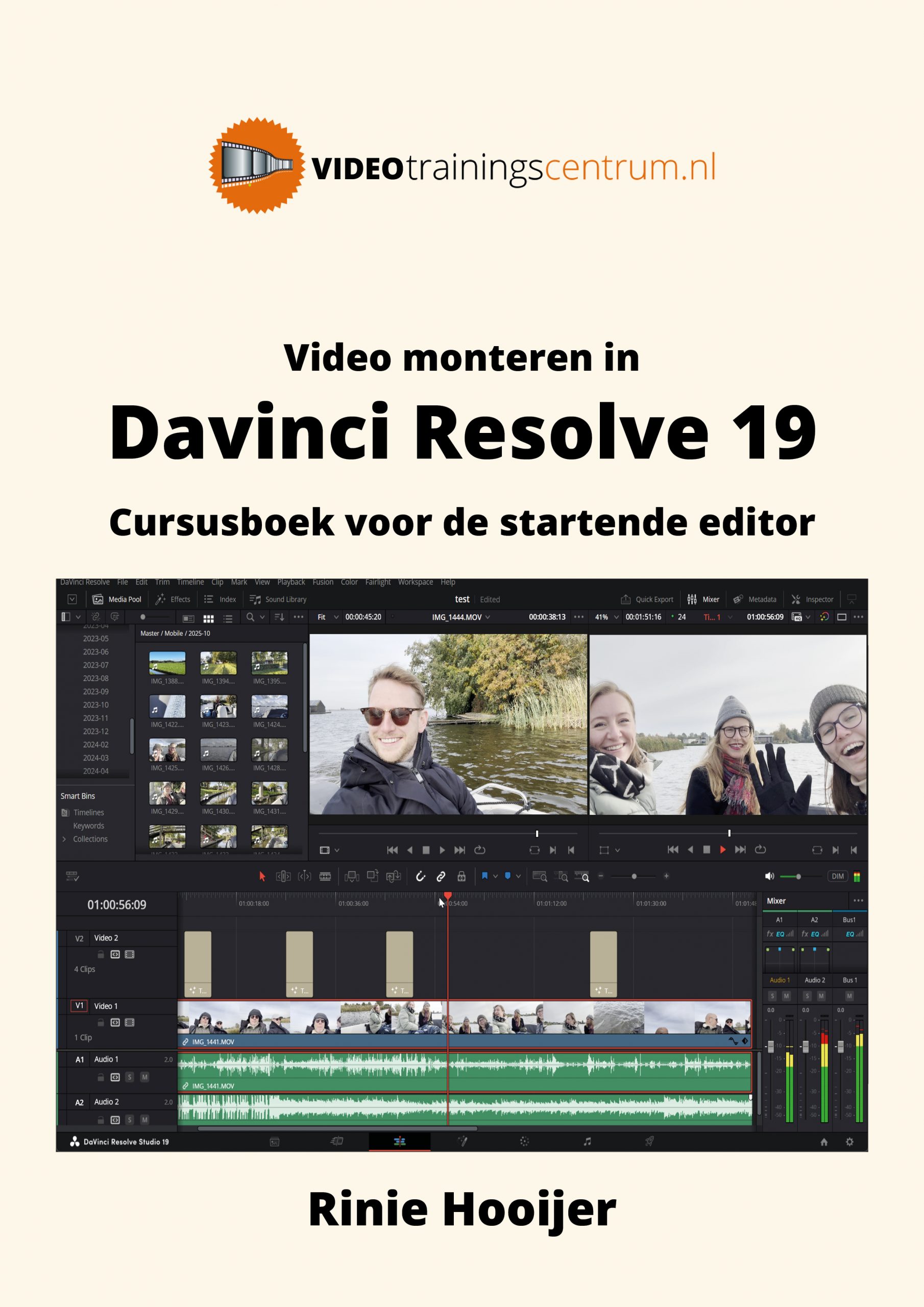The width and height of the screenshot is (924, 1307).
Task: Open the media pool sort menu
Action: (x=279, y=617)
